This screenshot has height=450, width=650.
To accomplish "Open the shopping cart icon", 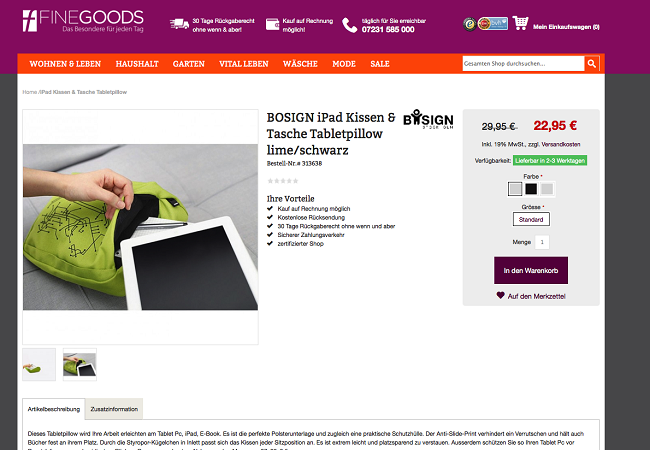I will pos(521,23).
